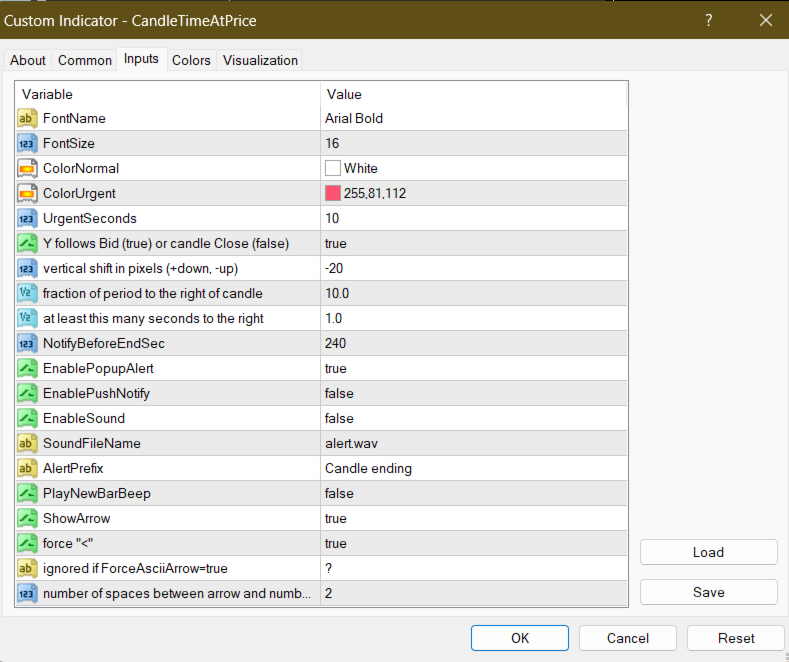789x662 pixels.
Task: Click the white ColorNormal swatch
Action: pyautogui.click(x=333, y=168)
